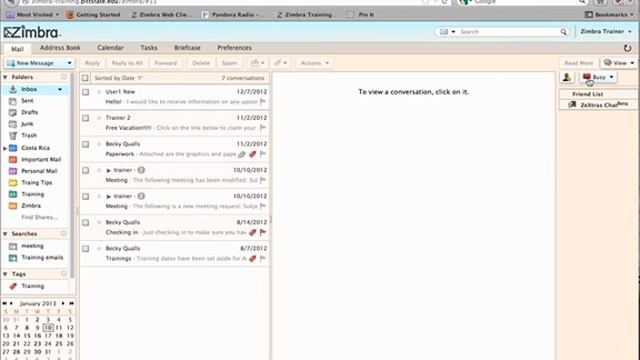Open the View dropdown

(x=619, y=63)
